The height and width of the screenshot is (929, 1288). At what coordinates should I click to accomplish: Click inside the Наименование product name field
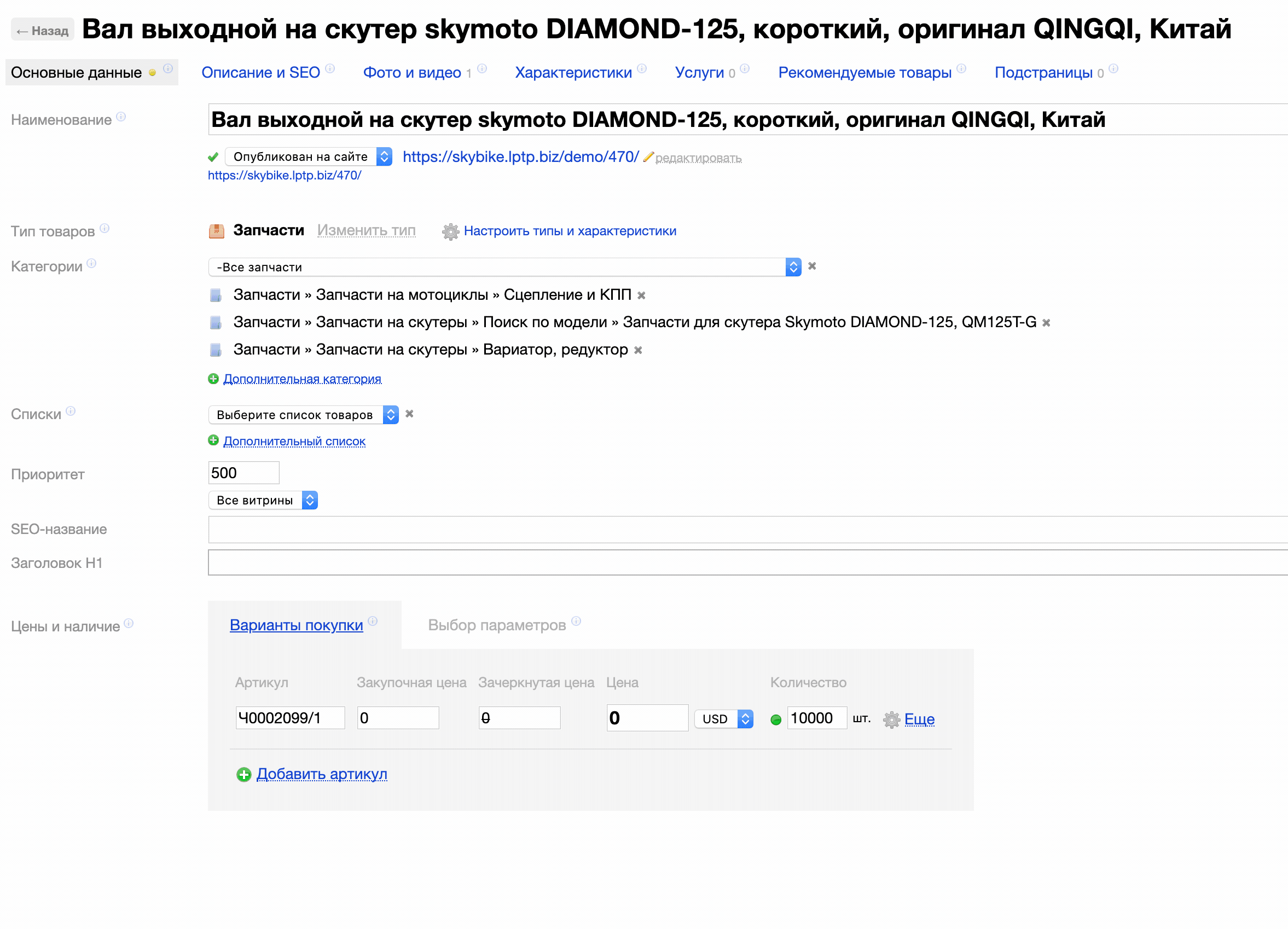point(747,119)
